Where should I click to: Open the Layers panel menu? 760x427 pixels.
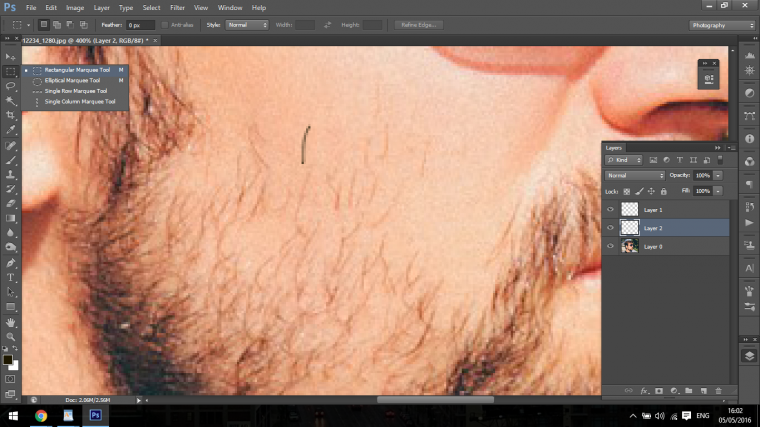coord(731,148)
